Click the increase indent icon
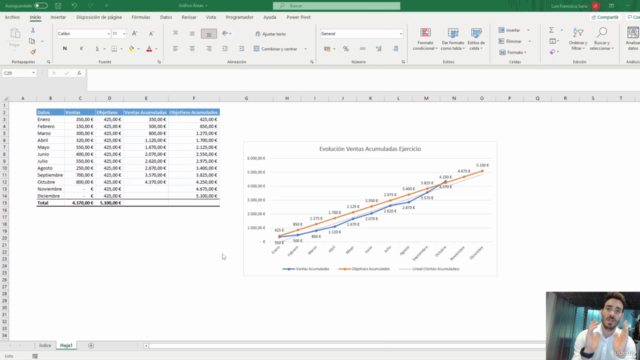 (x=242, y=49)
